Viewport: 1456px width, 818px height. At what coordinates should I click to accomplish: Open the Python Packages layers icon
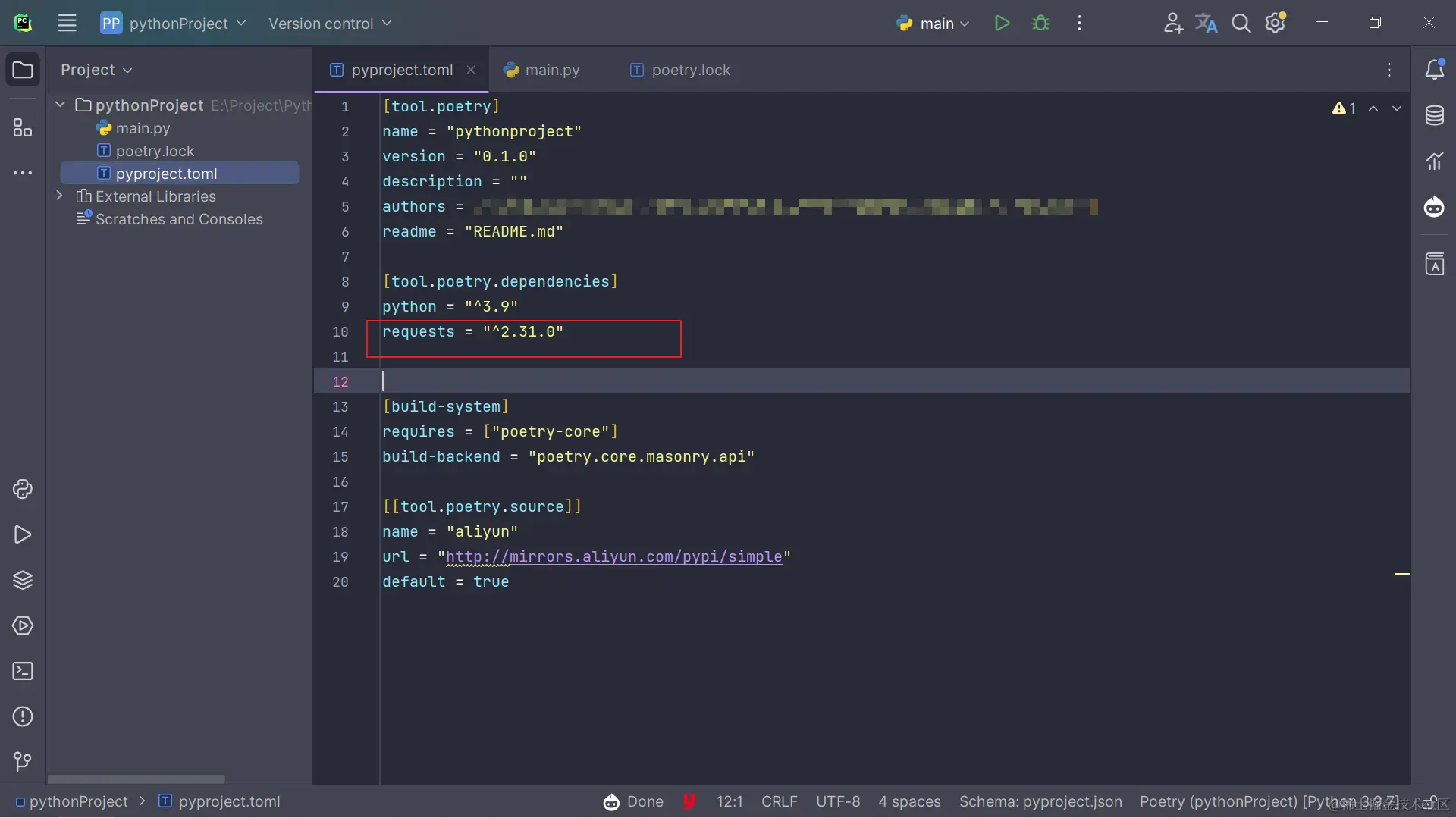23,580
